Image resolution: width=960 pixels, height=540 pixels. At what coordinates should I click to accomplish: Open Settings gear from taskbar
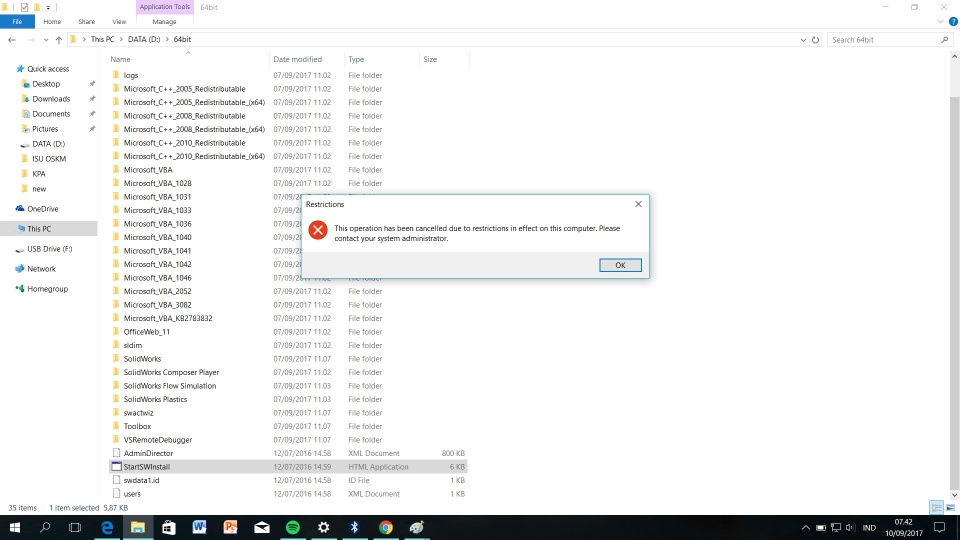[x=323, y=527]
